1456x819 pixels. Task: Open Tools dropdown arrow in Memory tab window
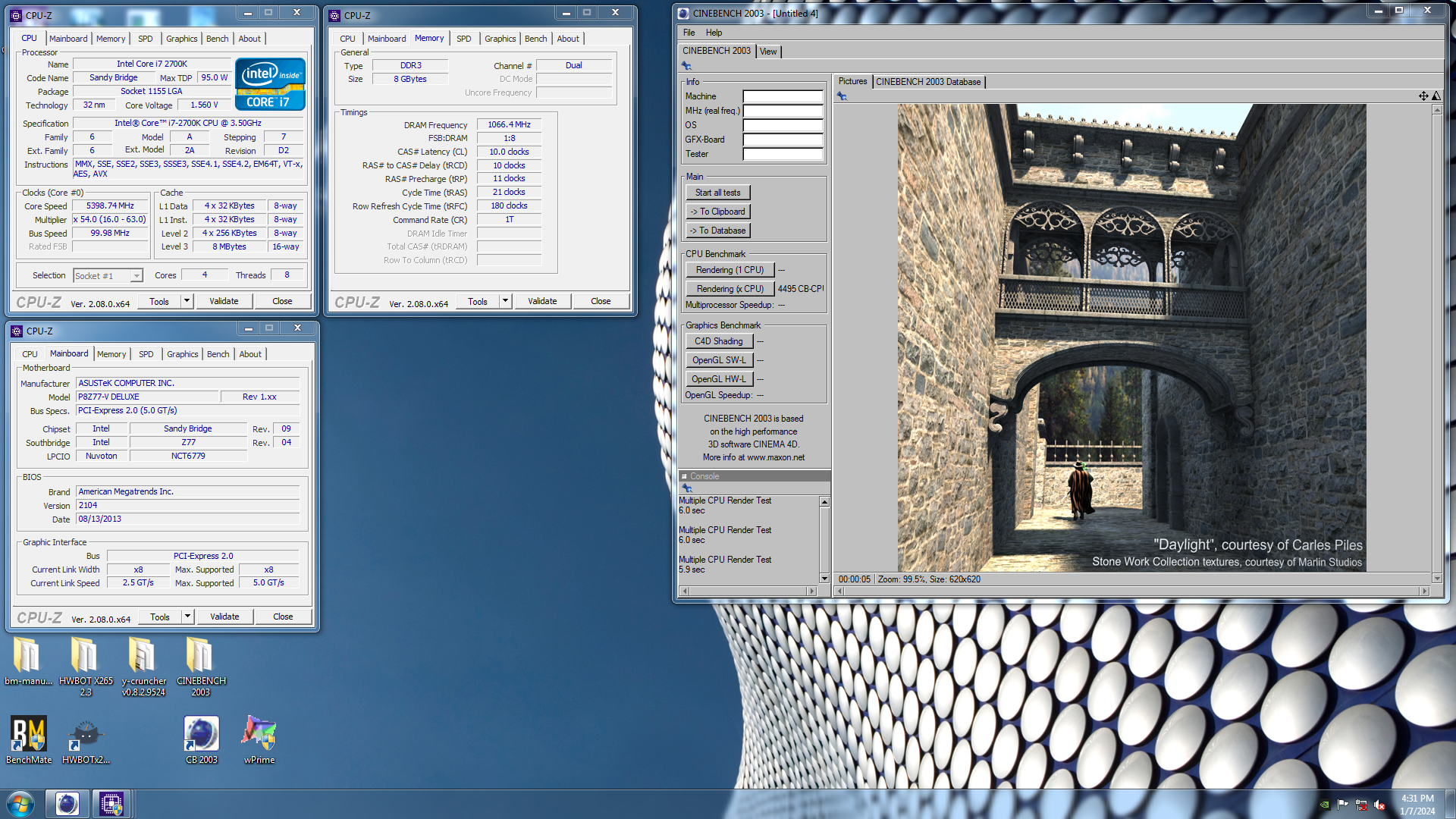pyautogui.click(x=505, y=301)
